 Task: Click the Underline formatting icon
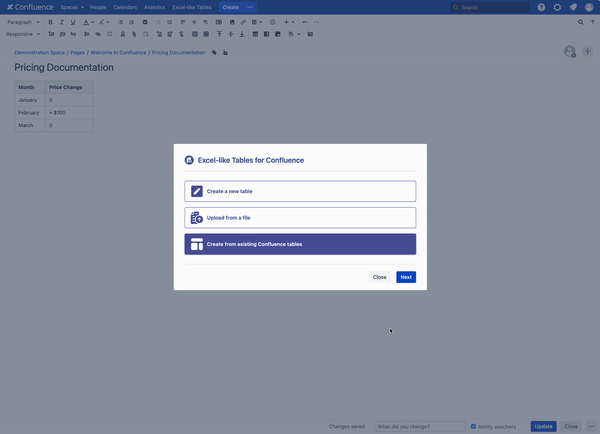pos(73,21)
